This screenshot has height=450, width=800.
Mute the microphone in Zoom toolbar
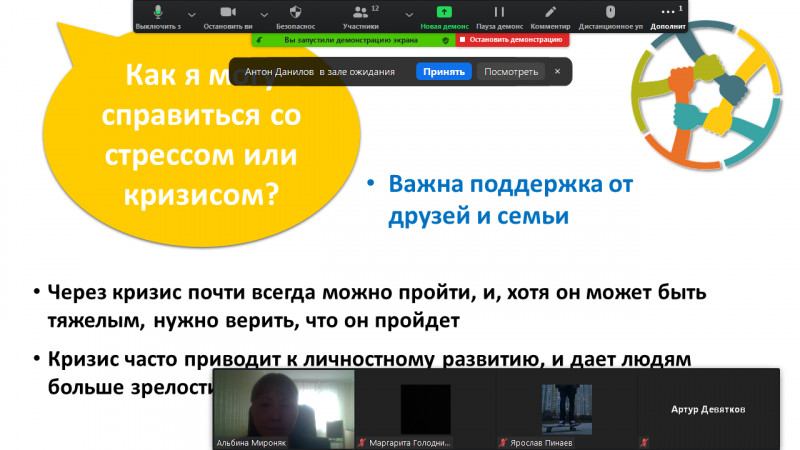pos(158,16)
